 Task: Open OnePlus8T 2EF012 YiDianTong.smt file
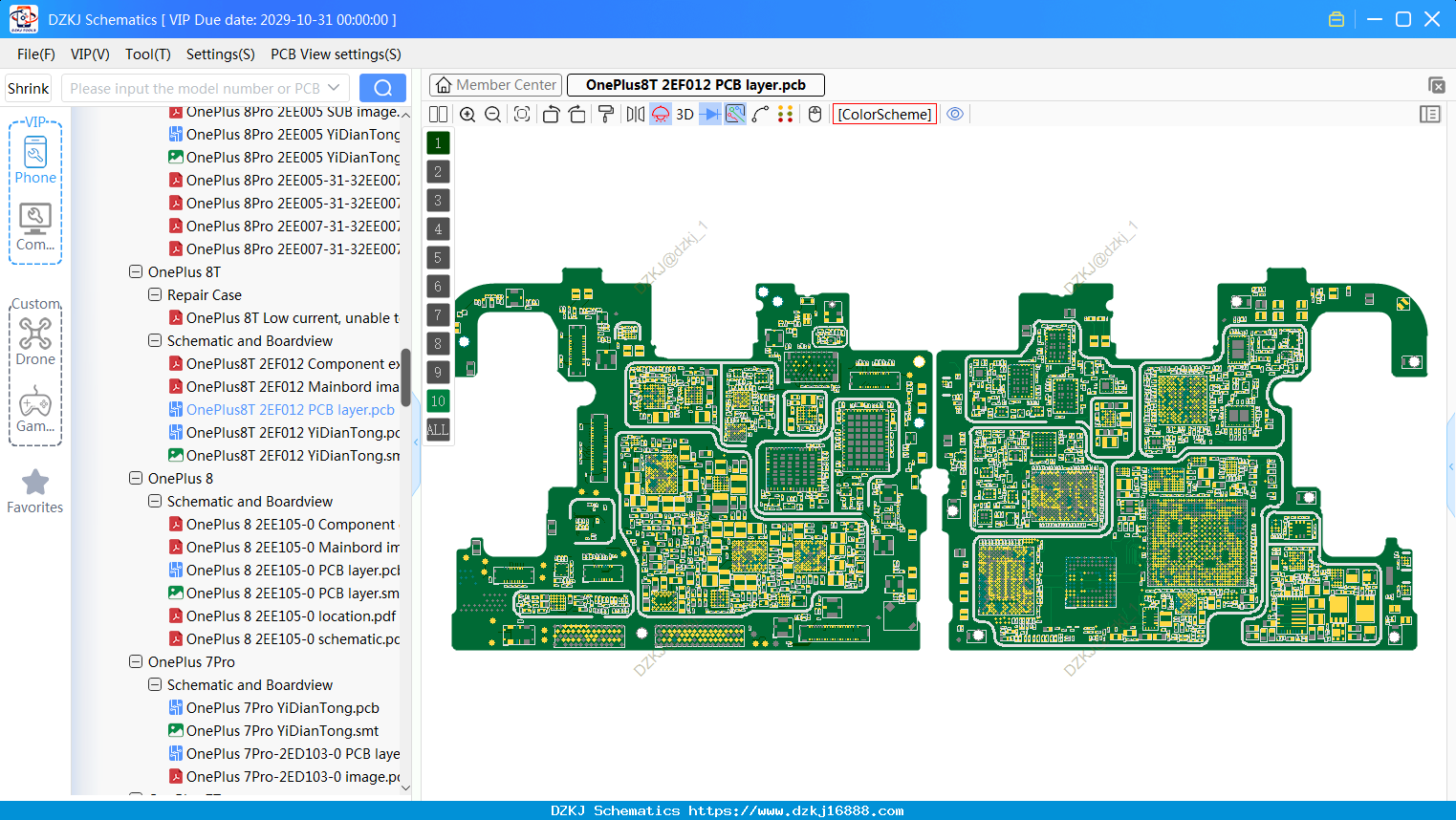pyautogui.click(x=284, y=456)
